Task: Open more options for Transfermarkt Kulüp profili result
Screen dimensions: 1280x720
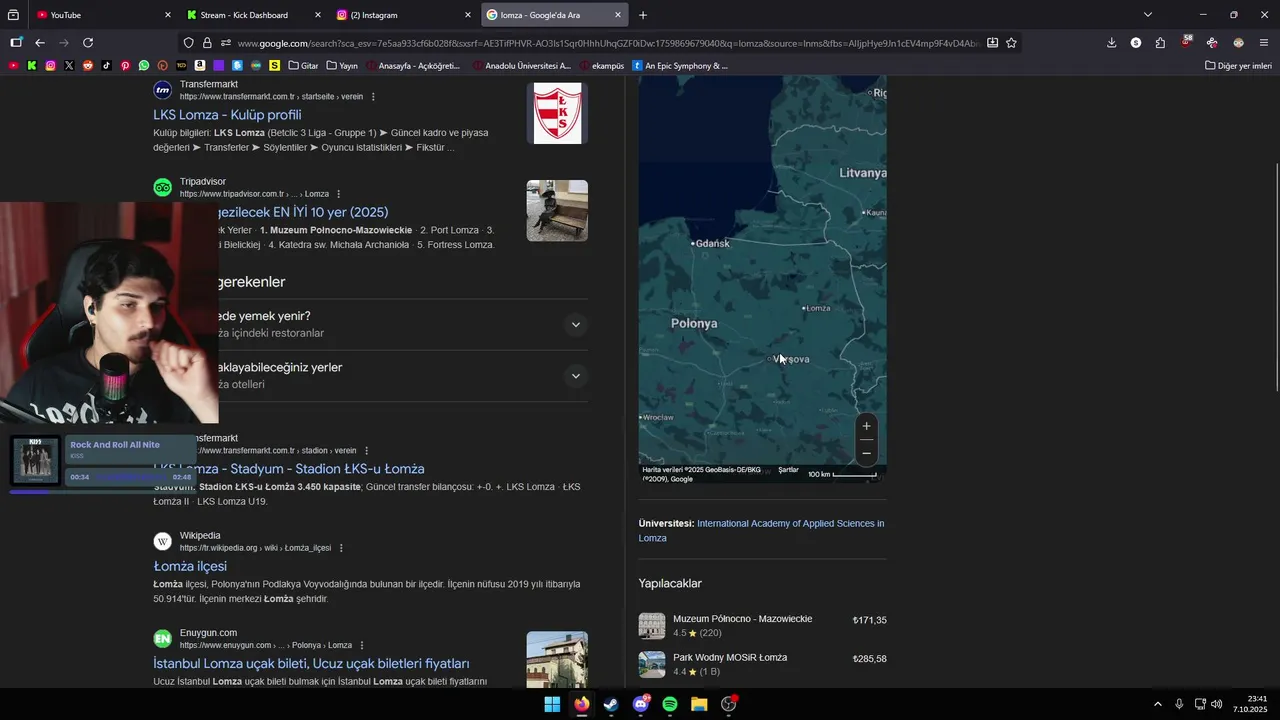Action: 373,97
